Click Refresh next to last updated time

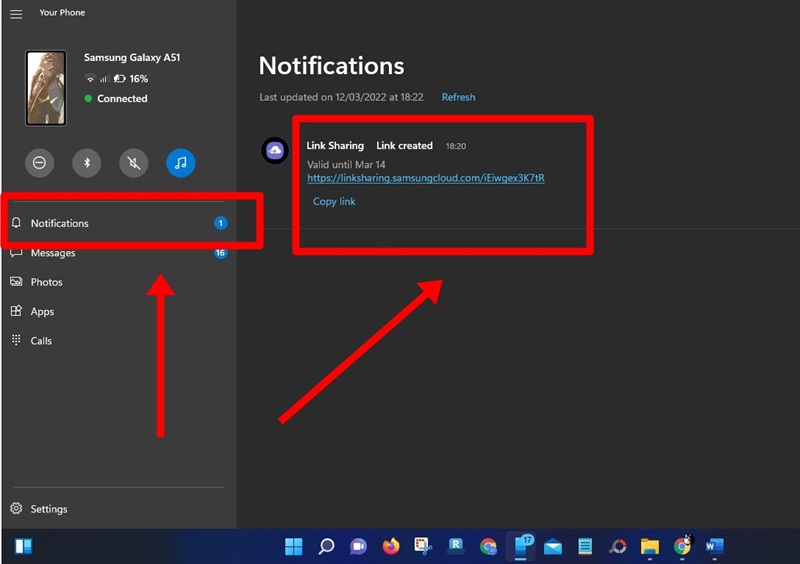tap(458, 97)
